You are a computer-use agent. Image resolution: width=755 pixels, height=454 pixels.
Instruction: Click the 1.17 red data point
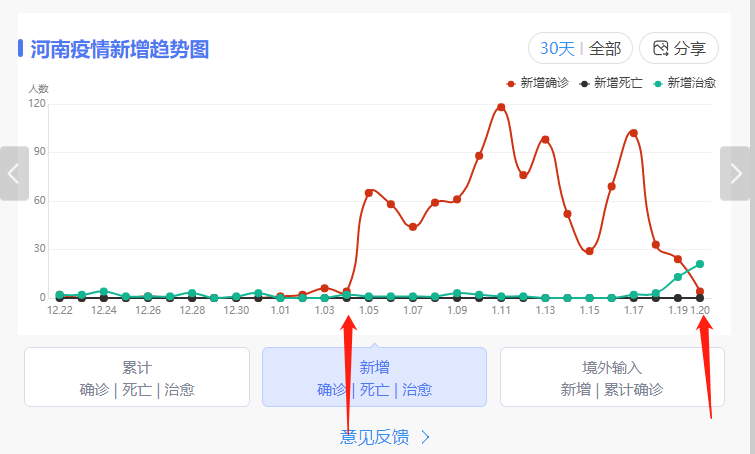[633, 133]
